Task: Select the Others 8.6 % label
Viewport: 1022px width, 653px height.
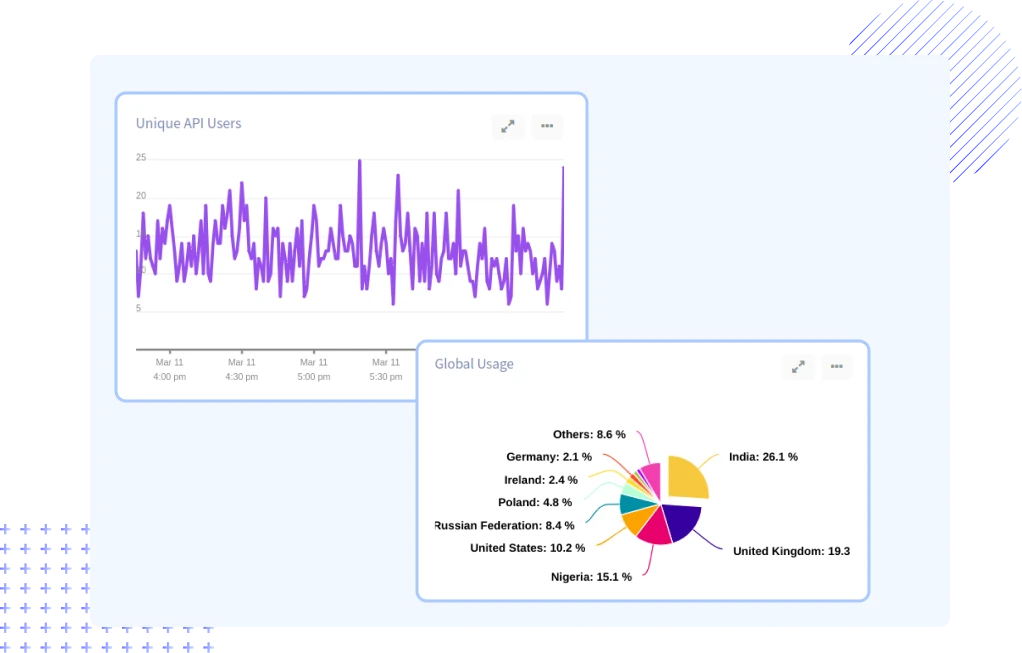Action: tap(589, 435)
